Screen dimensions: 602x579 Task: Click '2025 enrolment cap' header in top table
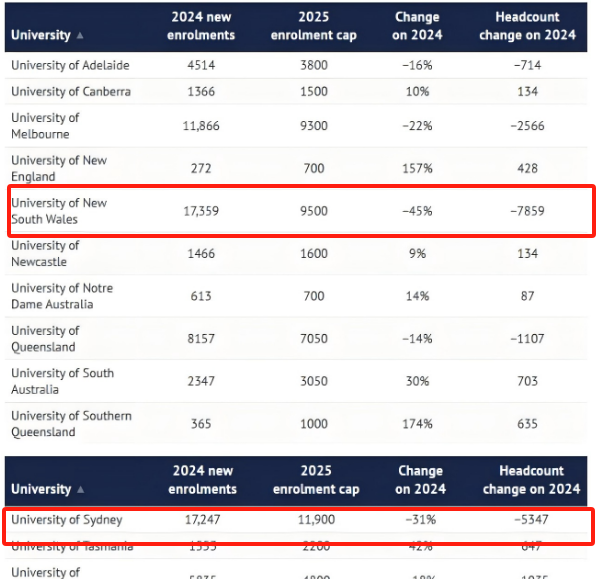[314, 26]
